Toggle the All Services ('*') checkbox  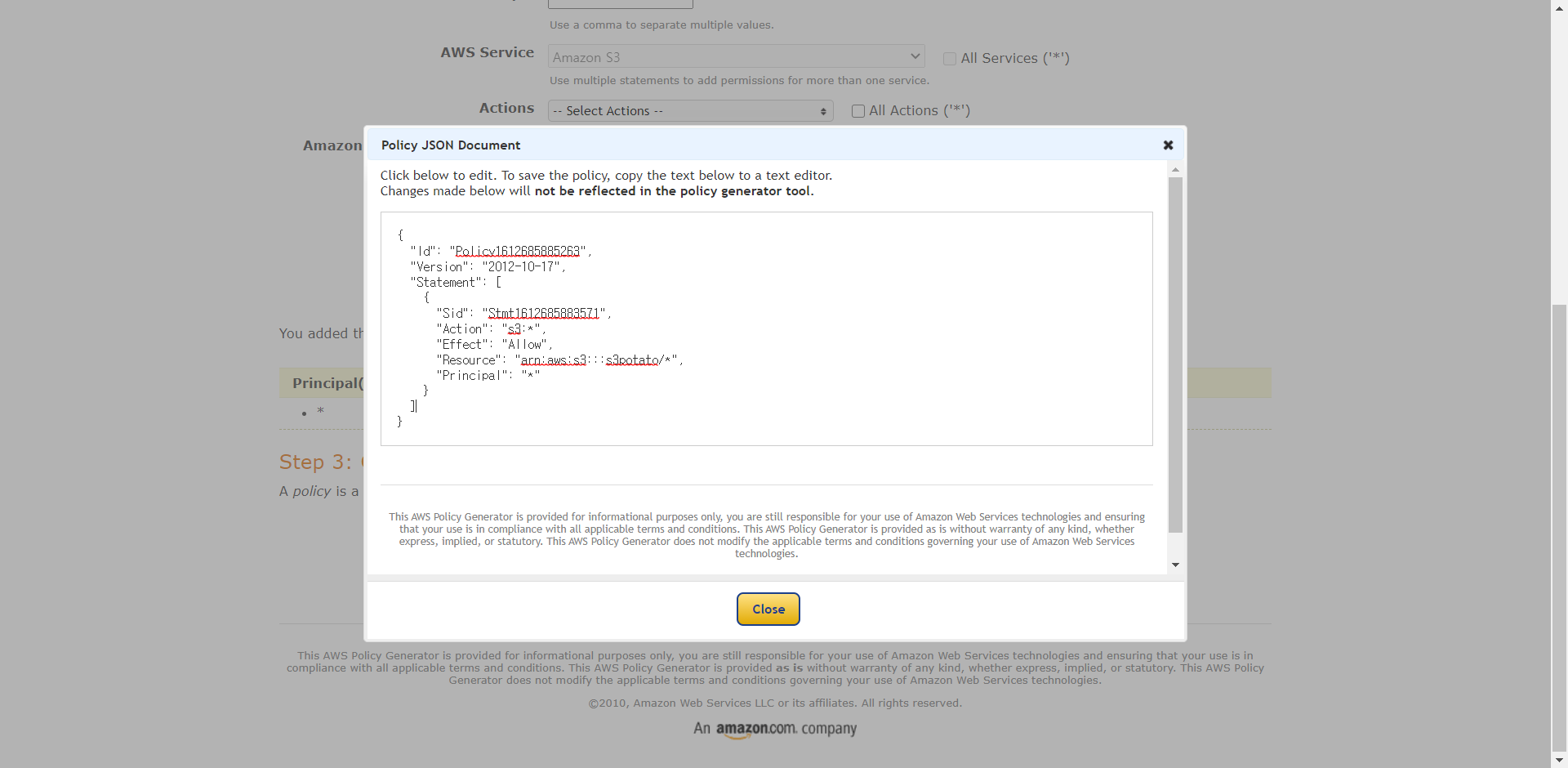[x=949, y=59]
